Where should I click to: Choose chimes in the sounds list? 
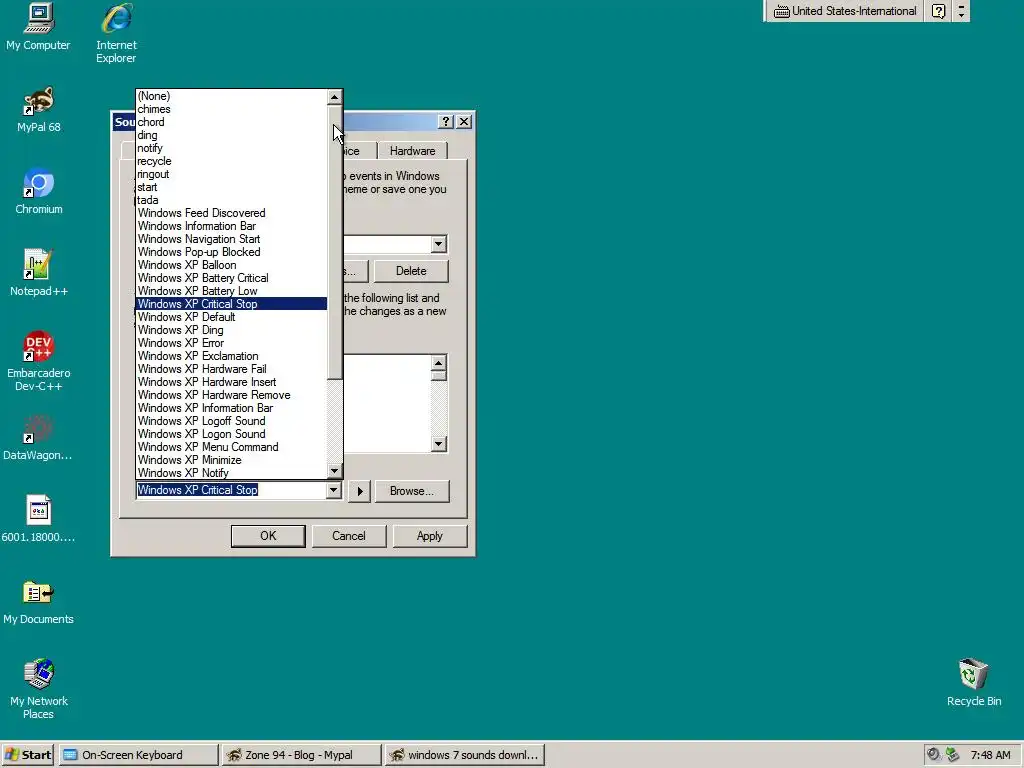click(231, 109)
